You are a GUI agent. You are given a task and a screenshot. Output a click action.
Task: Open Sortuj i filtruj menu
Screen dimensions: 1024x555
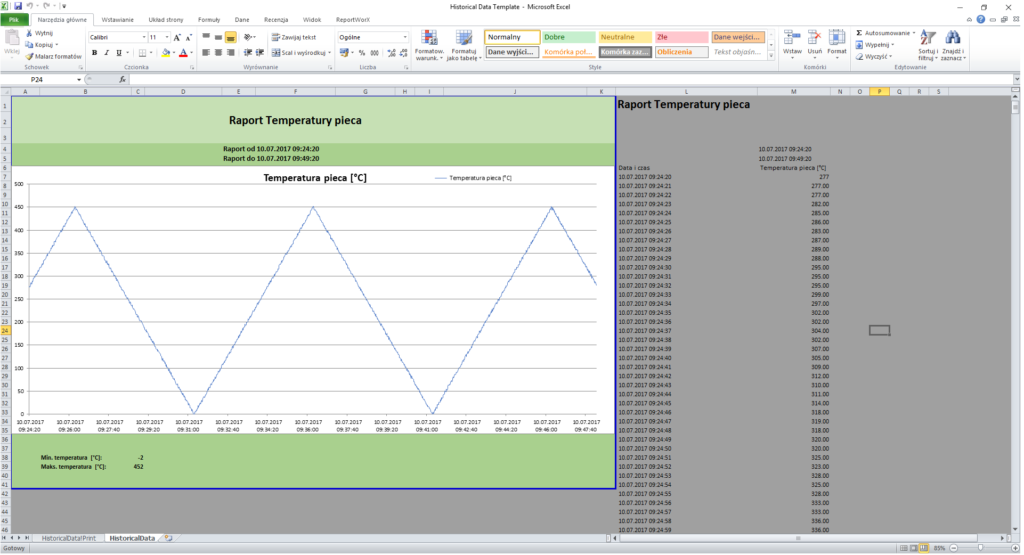928,46
